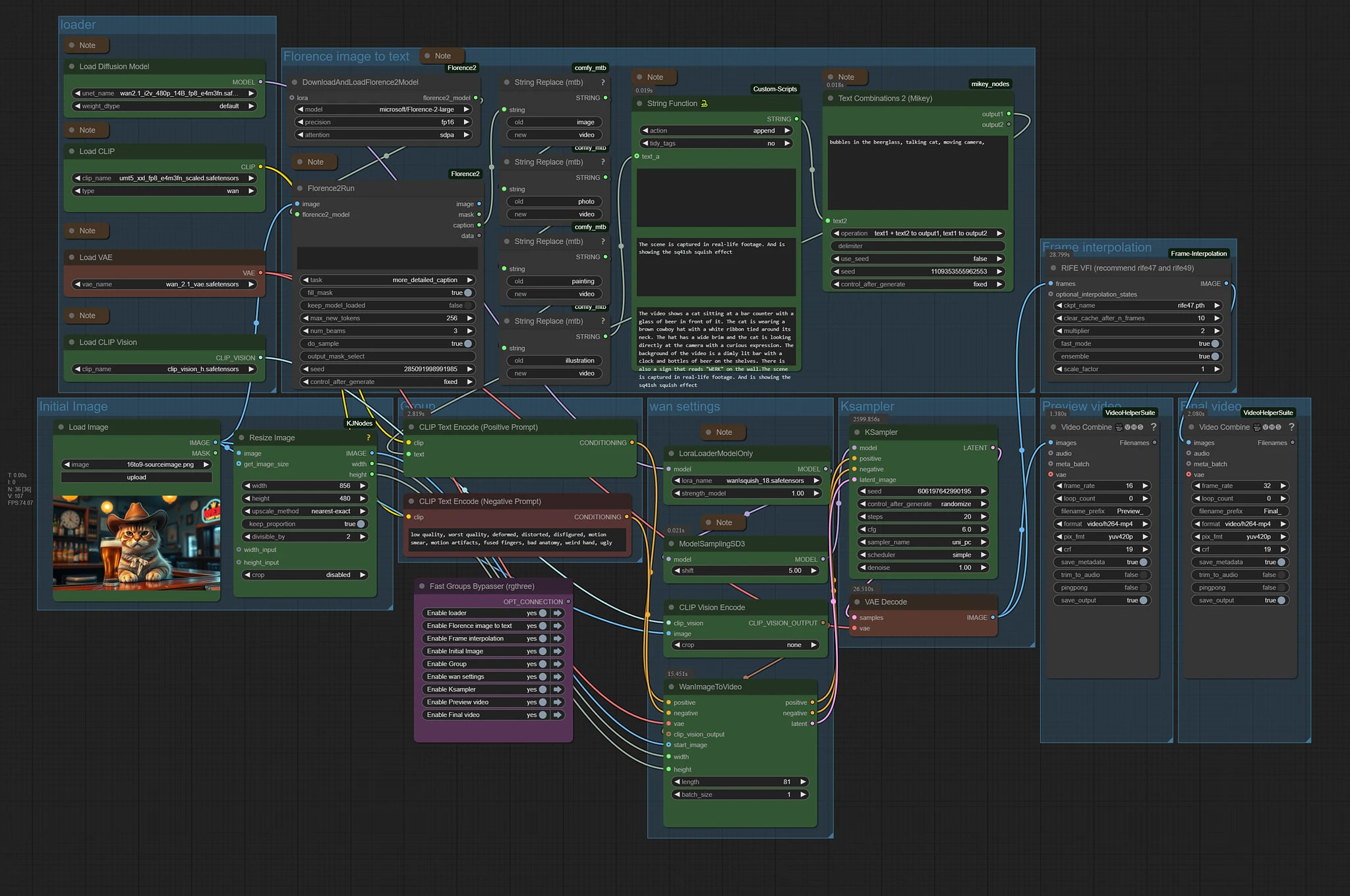Toggle pingpong in Final video Video Combine
The width and height of the screenshot is (1350, 896).
[1281, 588]
